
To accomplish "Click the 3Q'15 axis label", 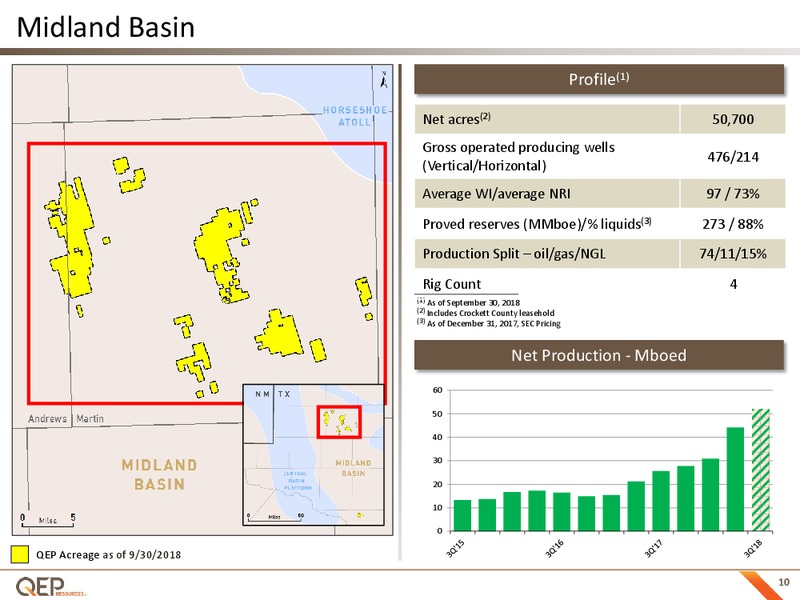I will (x=456, y=548).
